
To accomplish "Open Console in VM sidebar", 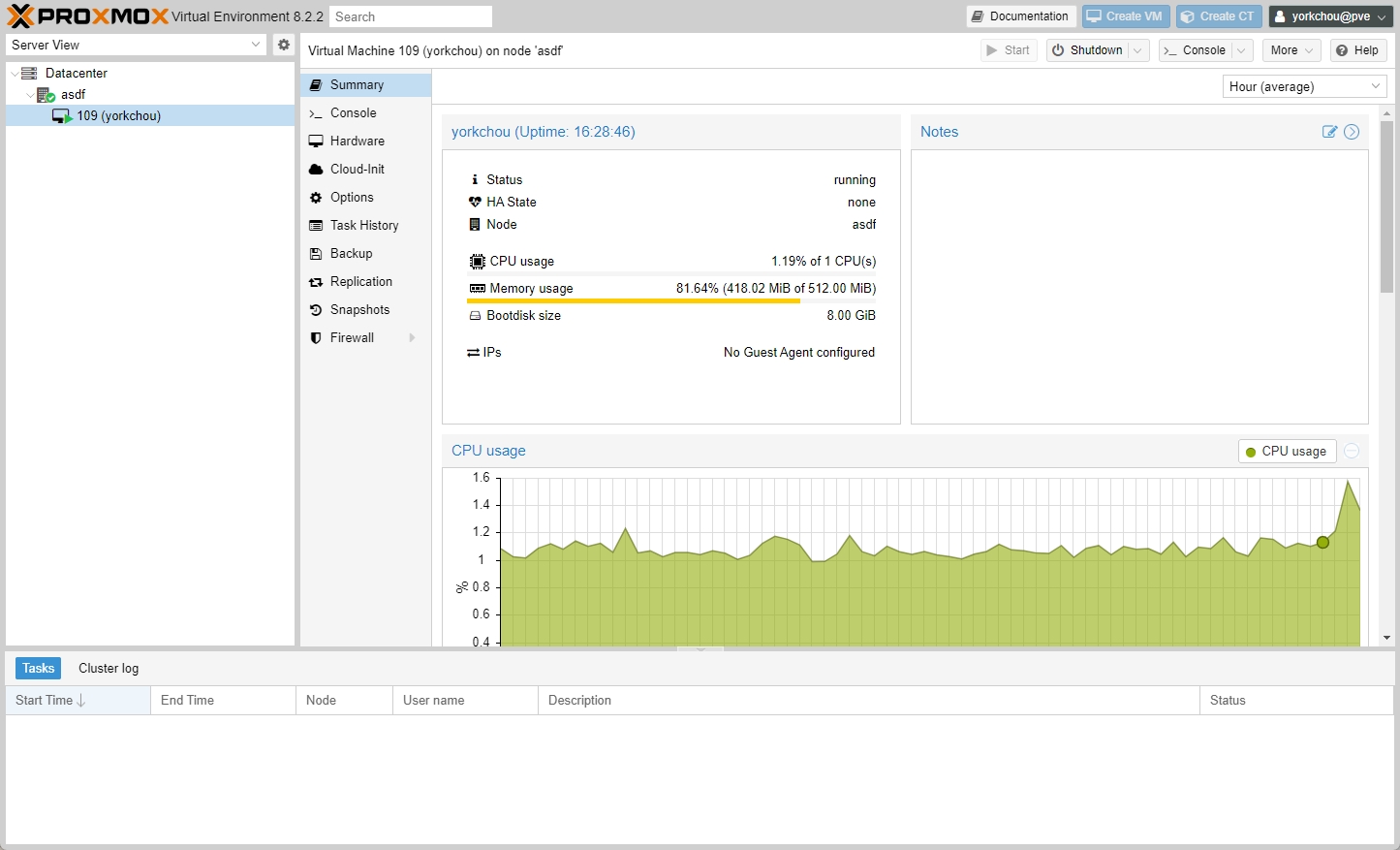I will tap(365, 113).
